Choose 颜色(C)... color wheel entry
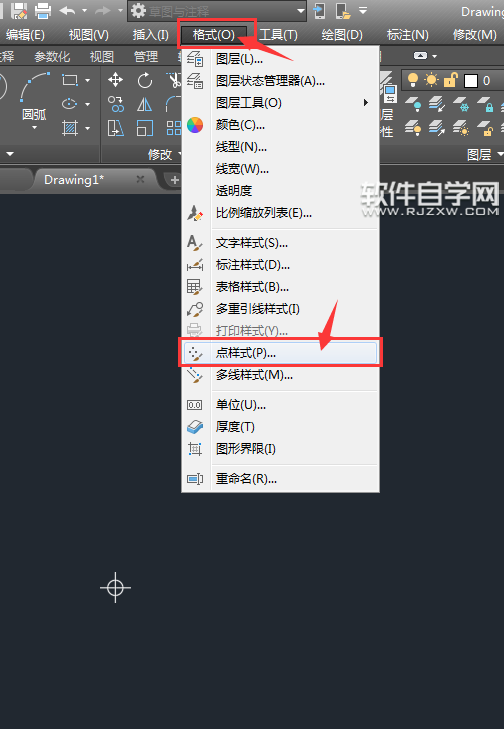The image size is (504, 729). [280, 125]
